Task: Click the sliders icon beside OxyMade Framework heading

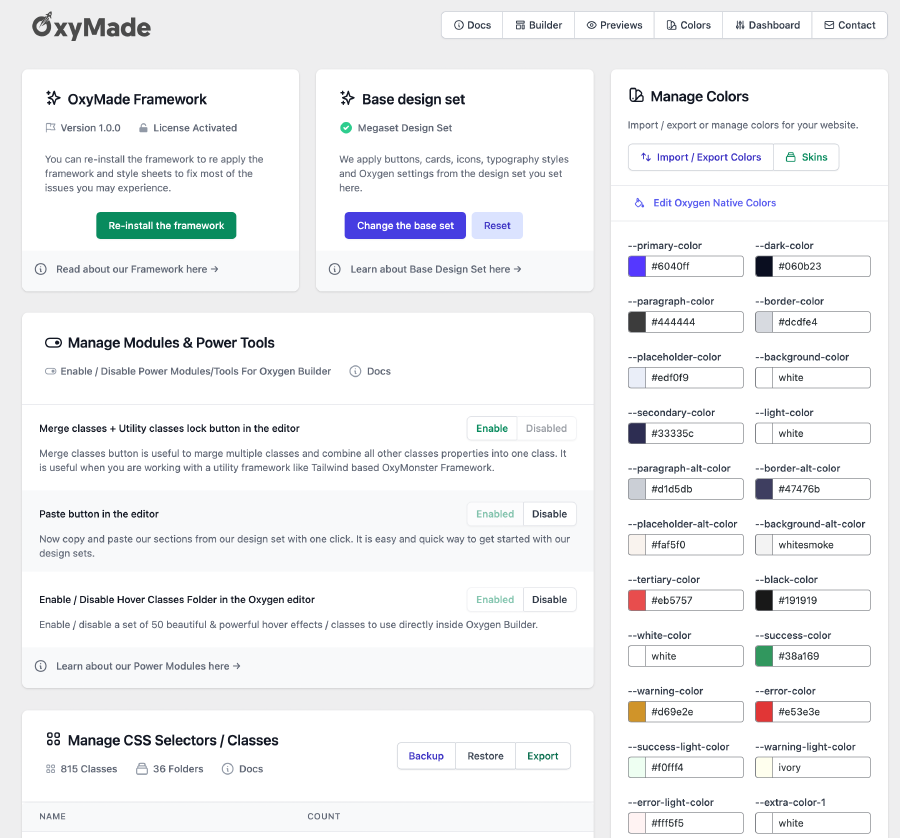Action: (54, 99)
